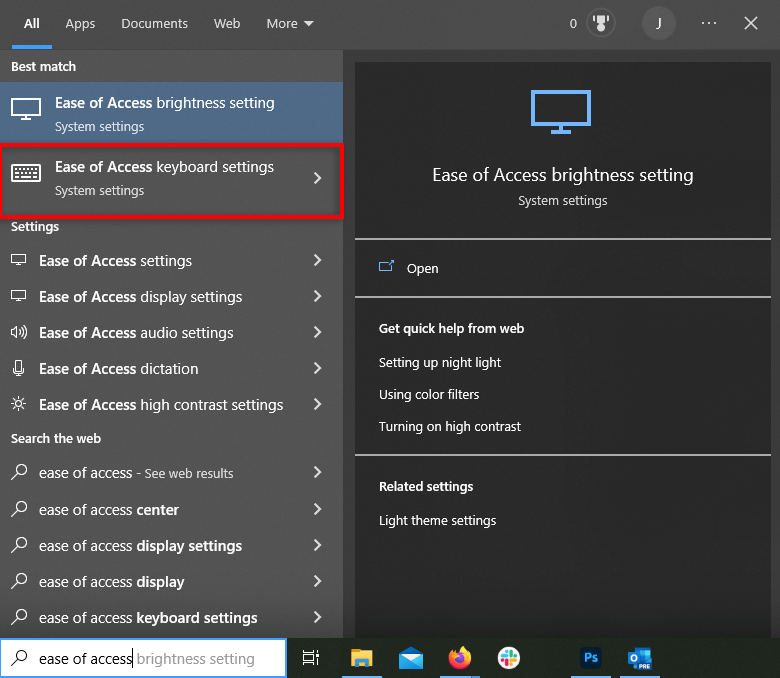
Task: Switch to the Apps tab
Action: (80, 23)
